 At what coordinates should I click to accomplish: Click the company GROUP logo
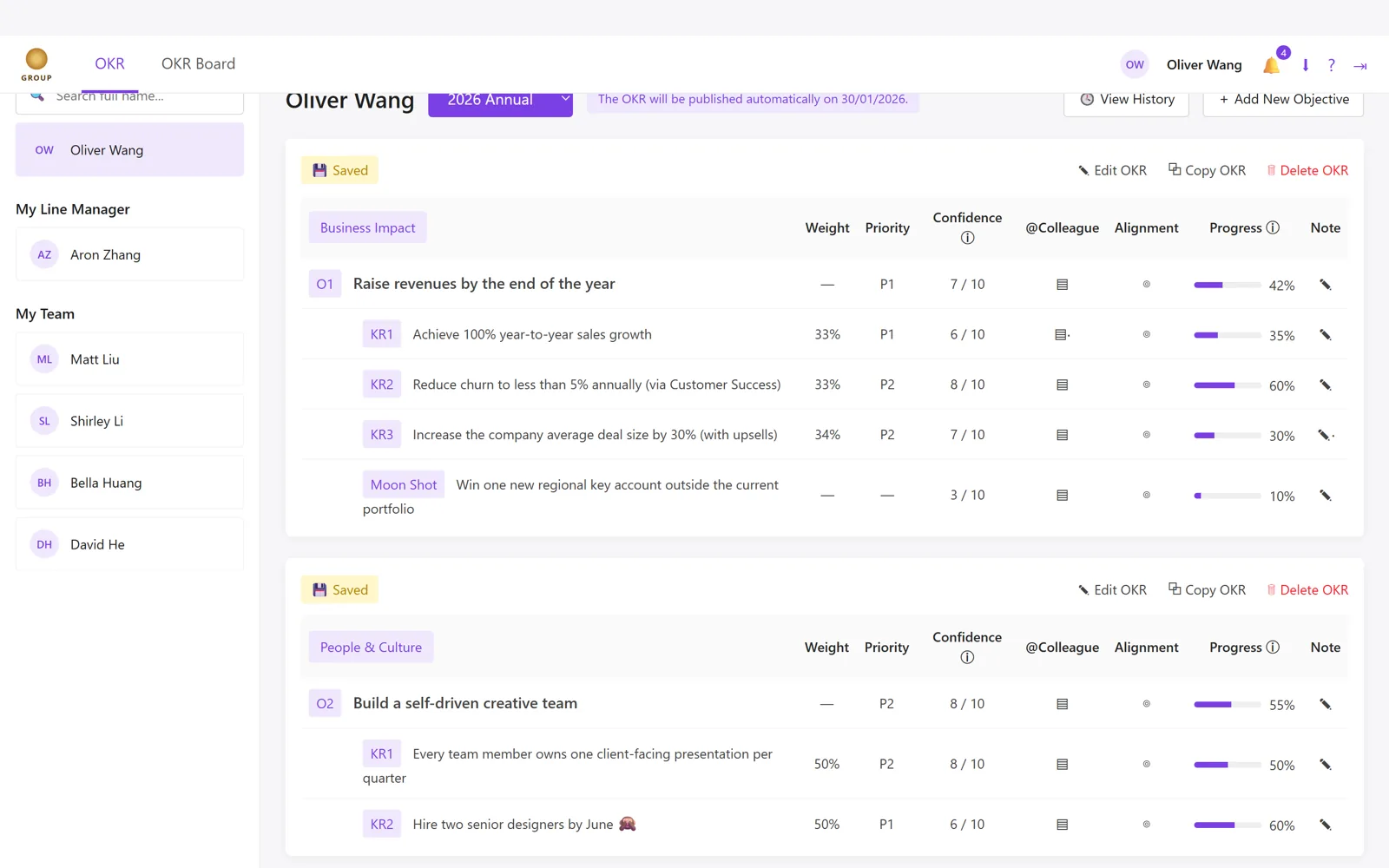pyautogui.click(x=36, y=64)
